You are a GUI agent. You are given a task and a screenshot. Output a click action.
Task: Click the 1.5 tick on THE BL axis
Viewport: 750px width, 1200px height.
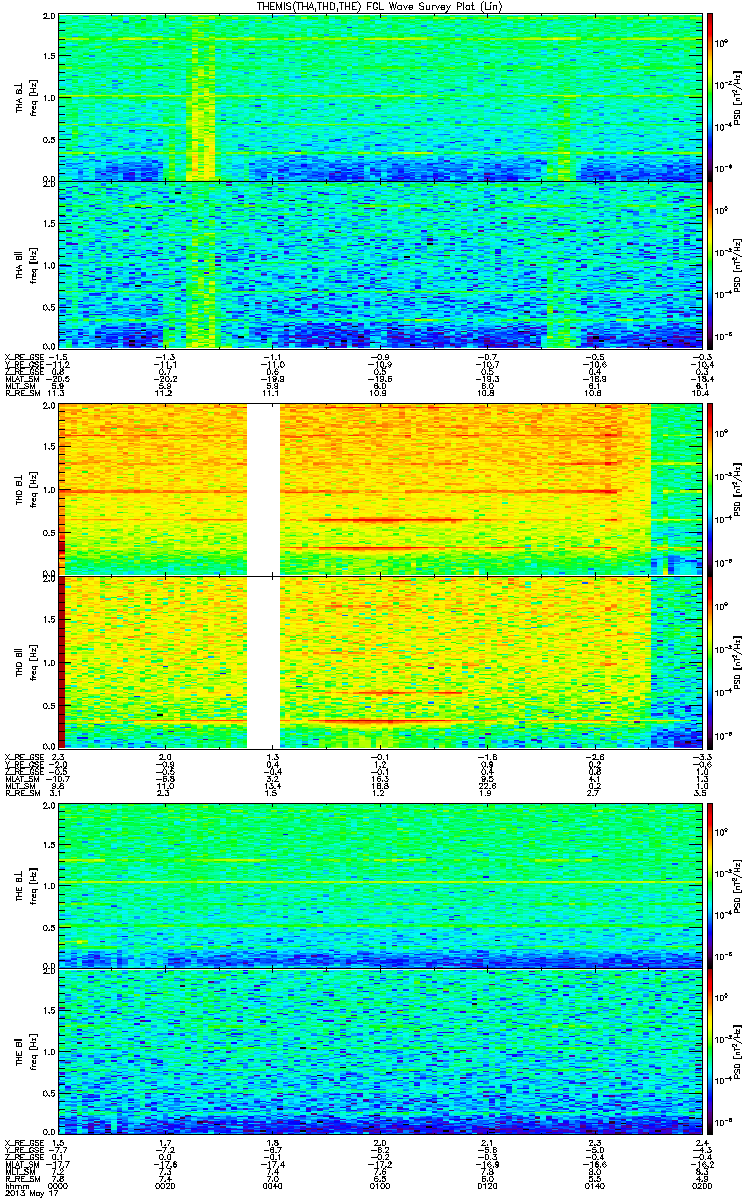pos(48,843)
